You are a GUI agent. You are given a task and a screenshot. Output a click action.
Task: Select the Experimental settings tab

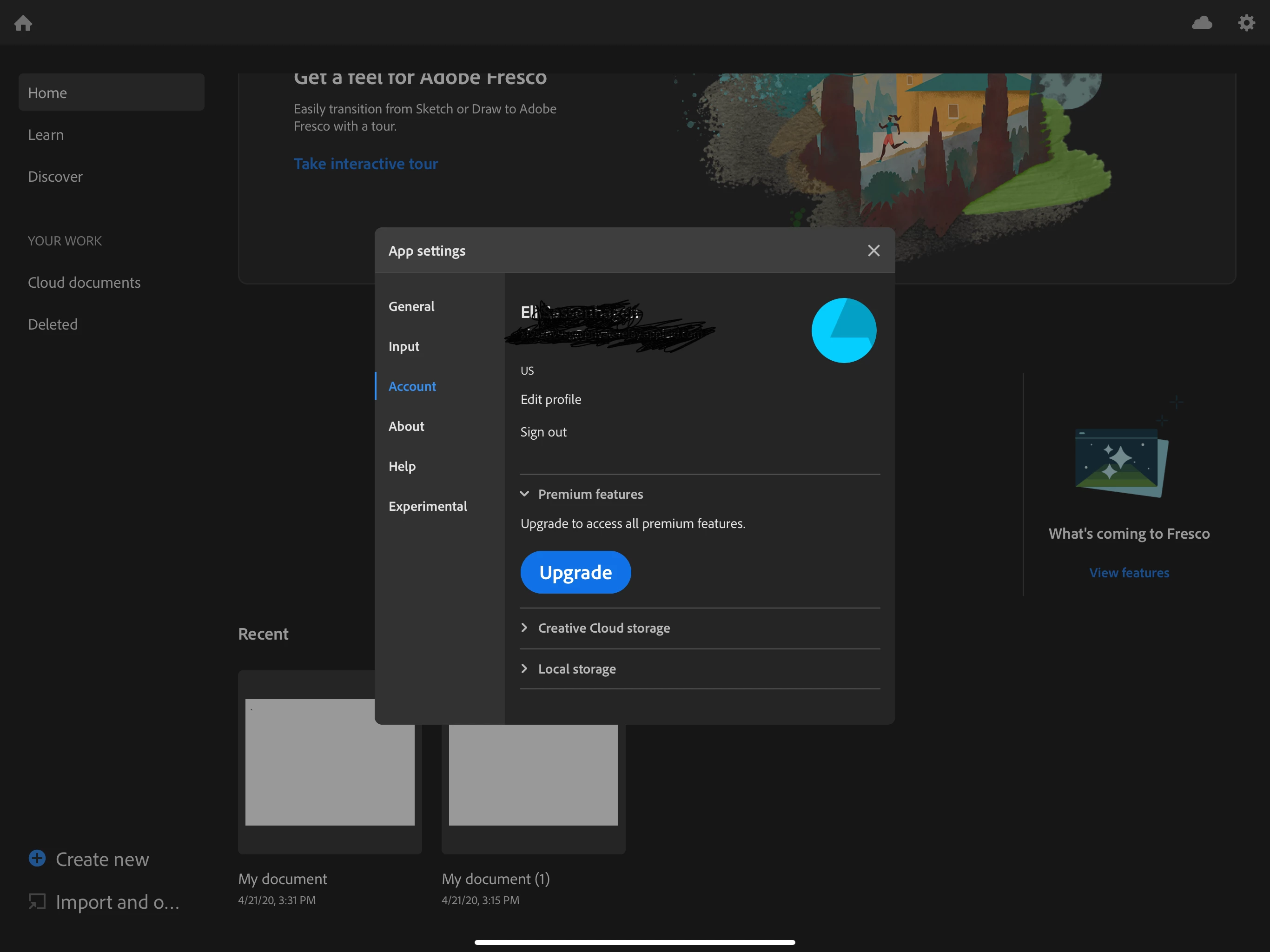427,506
